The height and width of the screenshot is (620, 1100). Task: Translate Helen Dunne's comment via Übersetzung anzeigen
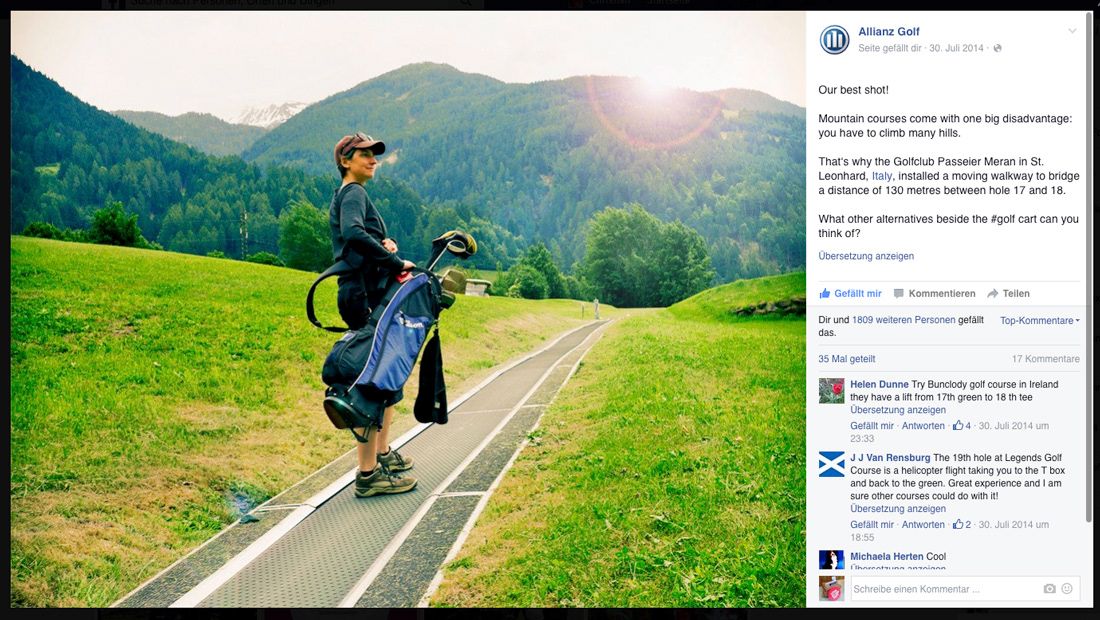(x=898, y=410)
